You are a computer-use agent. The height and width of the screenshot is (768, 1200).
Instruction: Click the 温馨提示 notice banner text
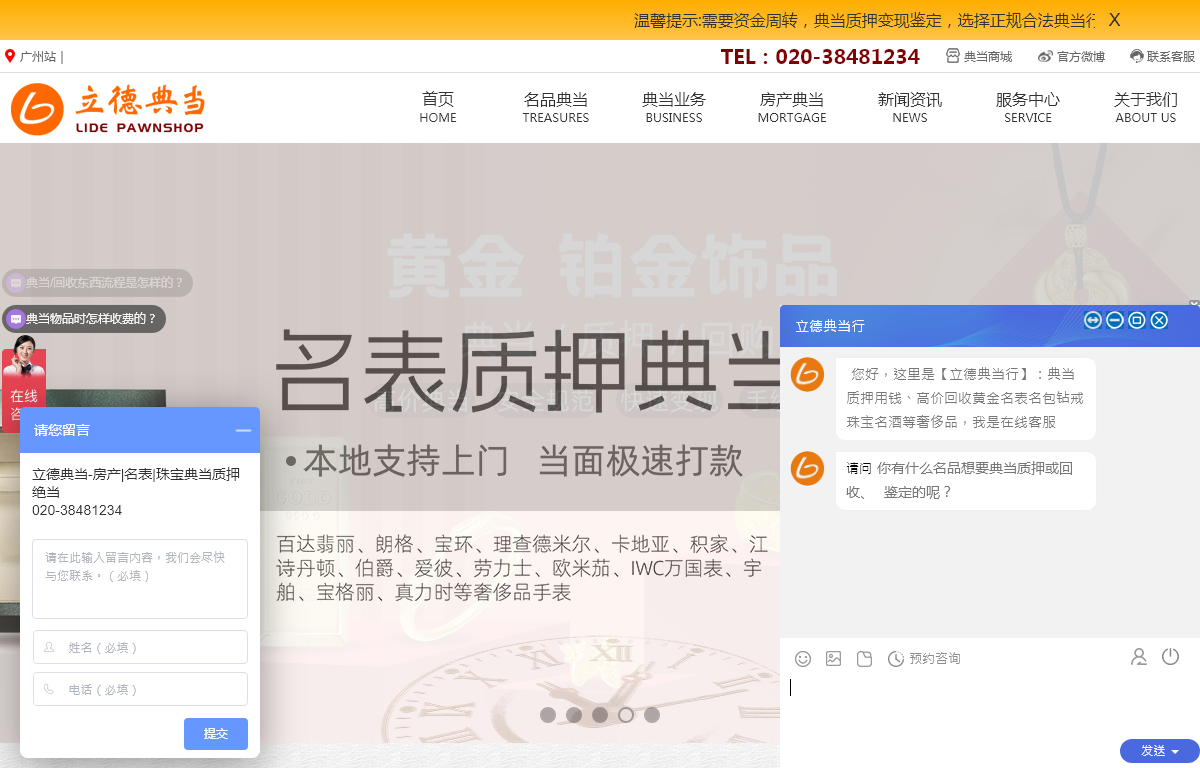[864, 20]
